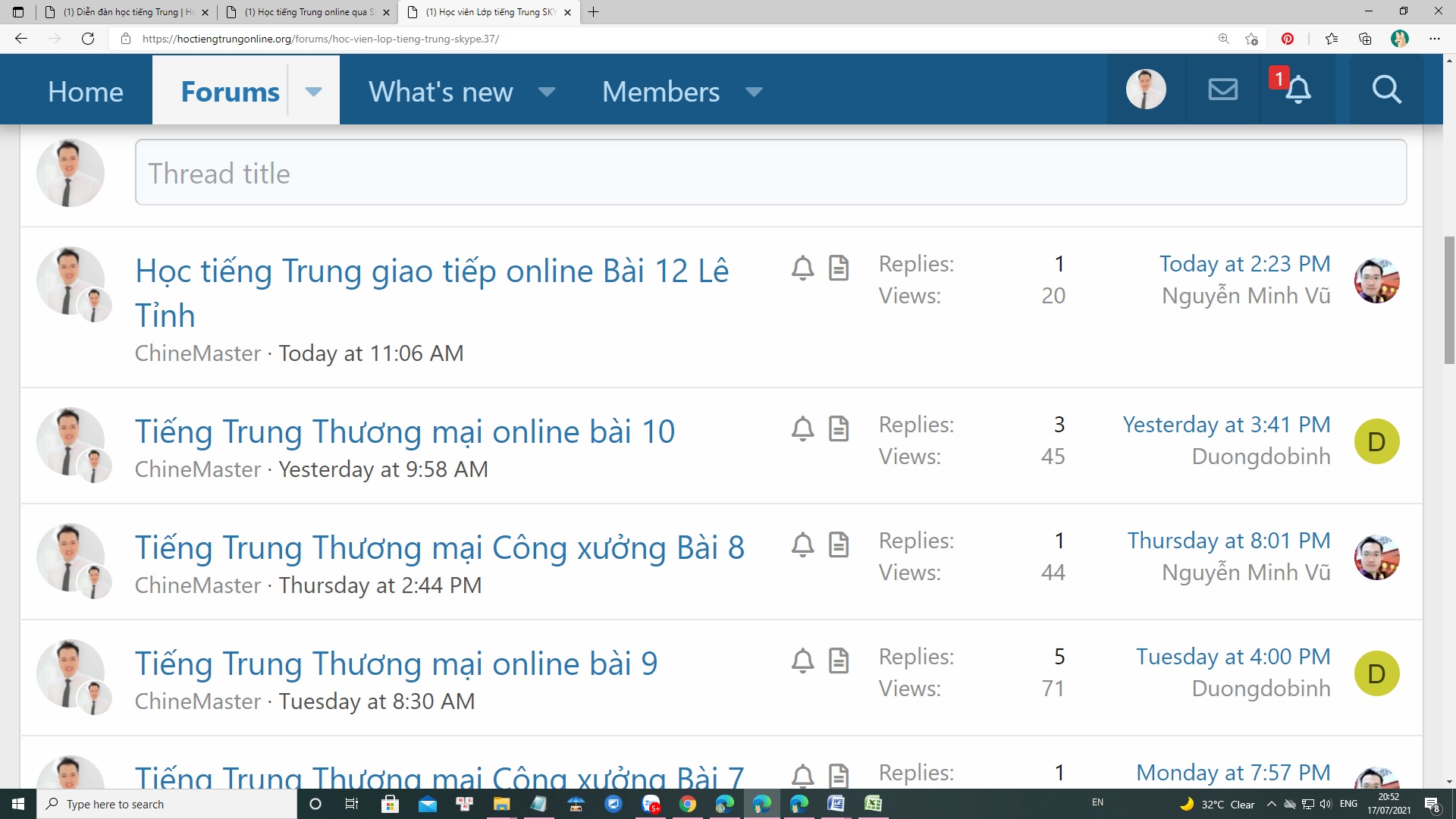This screenshot has width=1456, height=819.
Task: Go to the Home menu item
Action: [85, 92]
